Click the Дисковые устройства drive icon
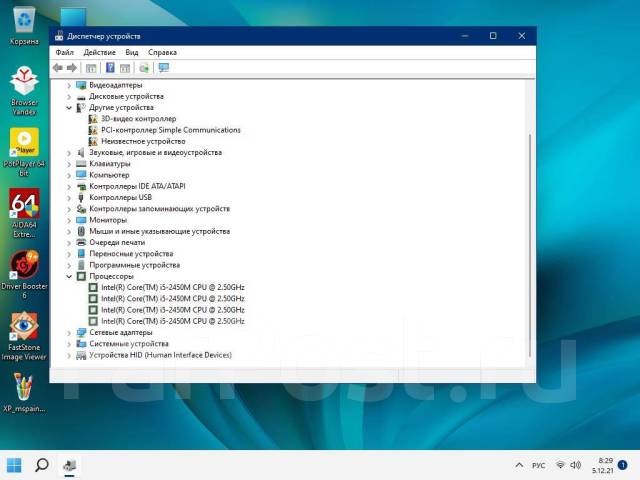The width and height of the screenshot is (640, 480). click(x=81, y=97)
